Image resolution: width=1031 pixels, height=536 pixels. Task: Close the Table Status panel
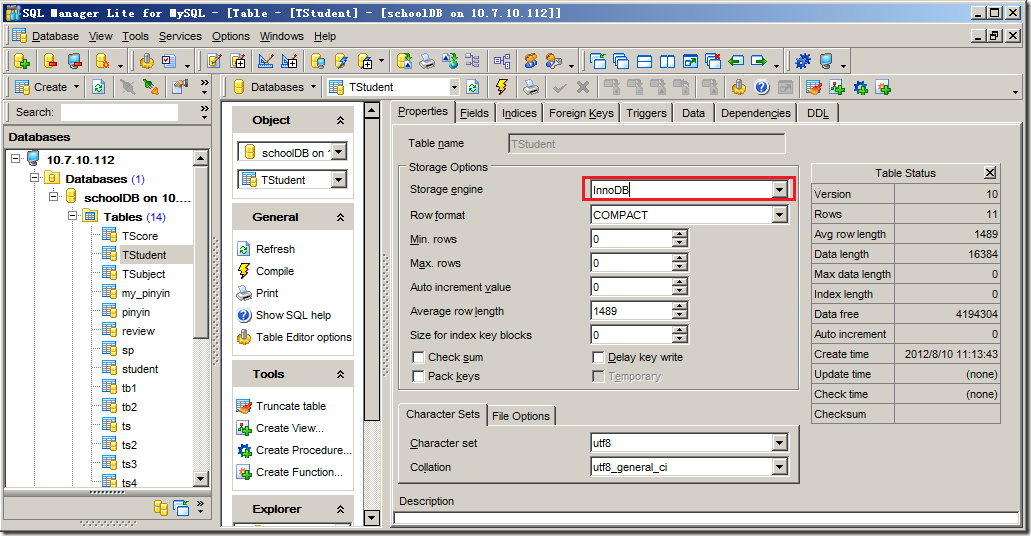click(x=990, y=172)
